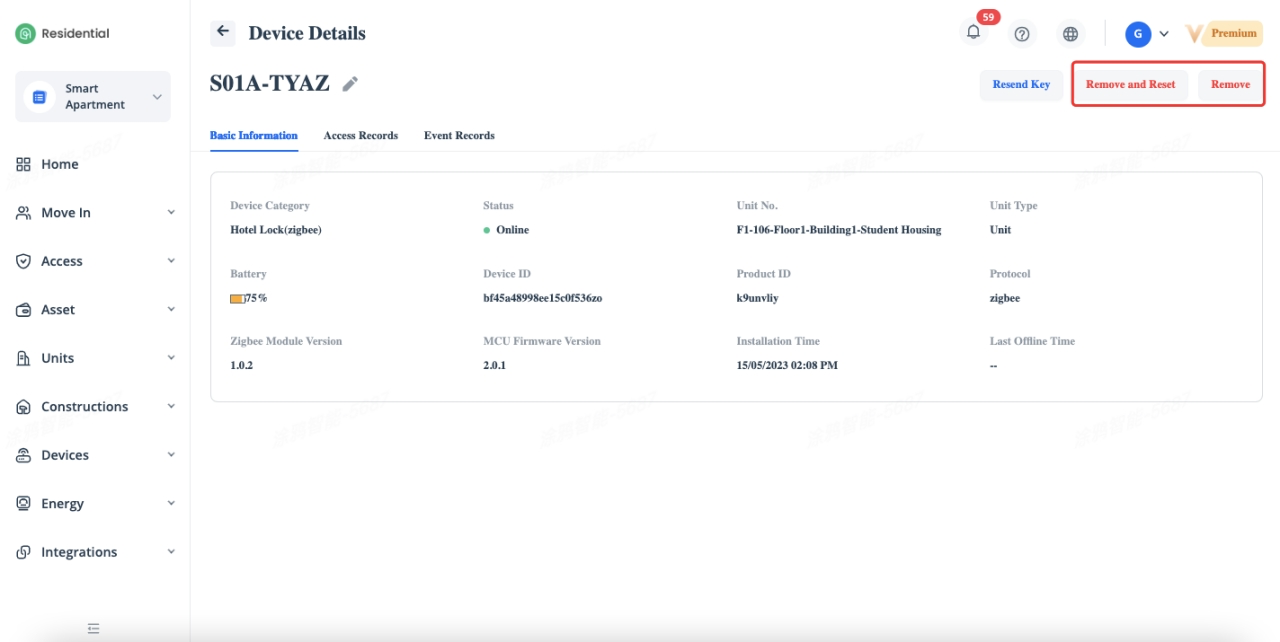Image resolution: width=1280 pixels, height=642 pixels.
Task: Open the language globe icon
Action: [x=1070, y=34]
